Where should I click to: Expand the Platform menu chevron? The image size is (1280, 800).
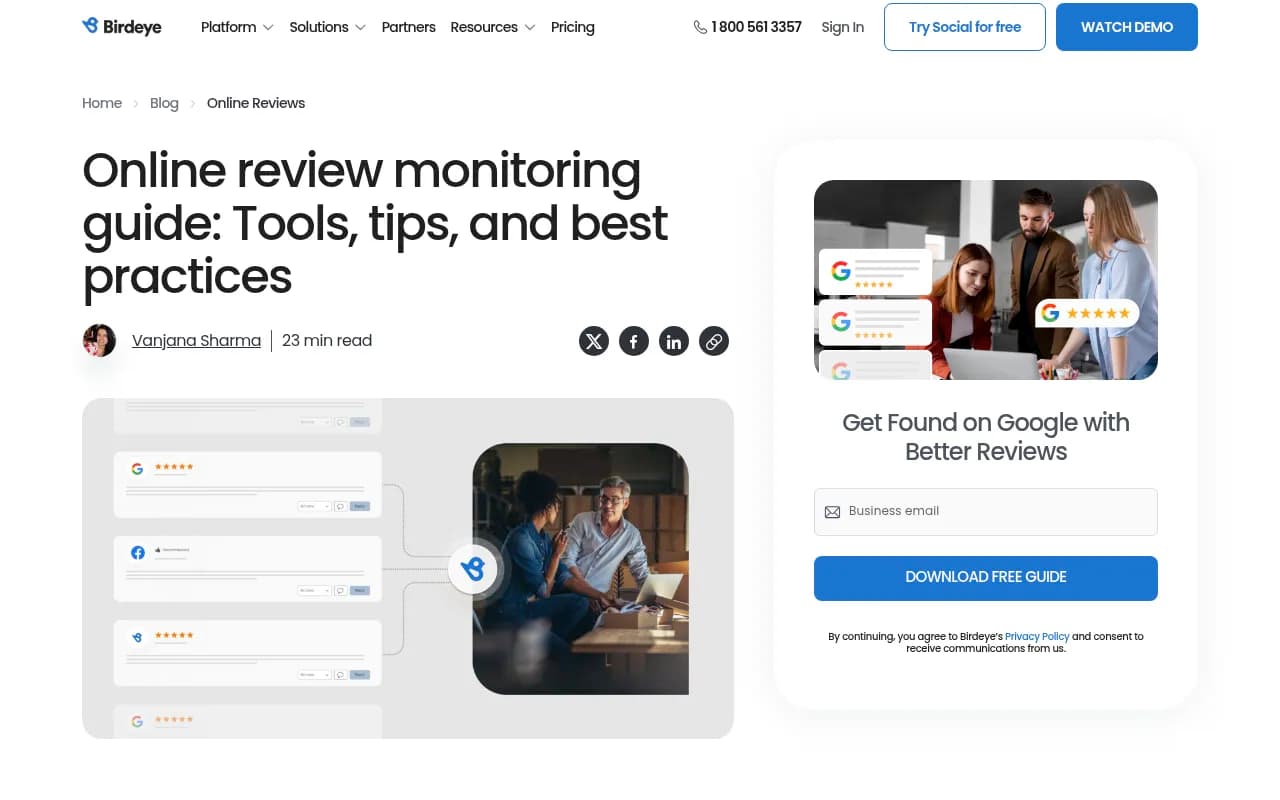268,28
